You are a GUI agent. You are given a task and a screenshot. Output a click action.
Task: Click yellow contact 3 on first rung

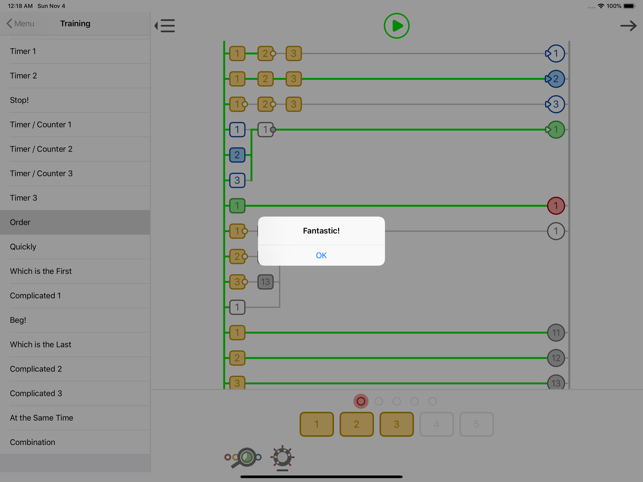point(294,53)
